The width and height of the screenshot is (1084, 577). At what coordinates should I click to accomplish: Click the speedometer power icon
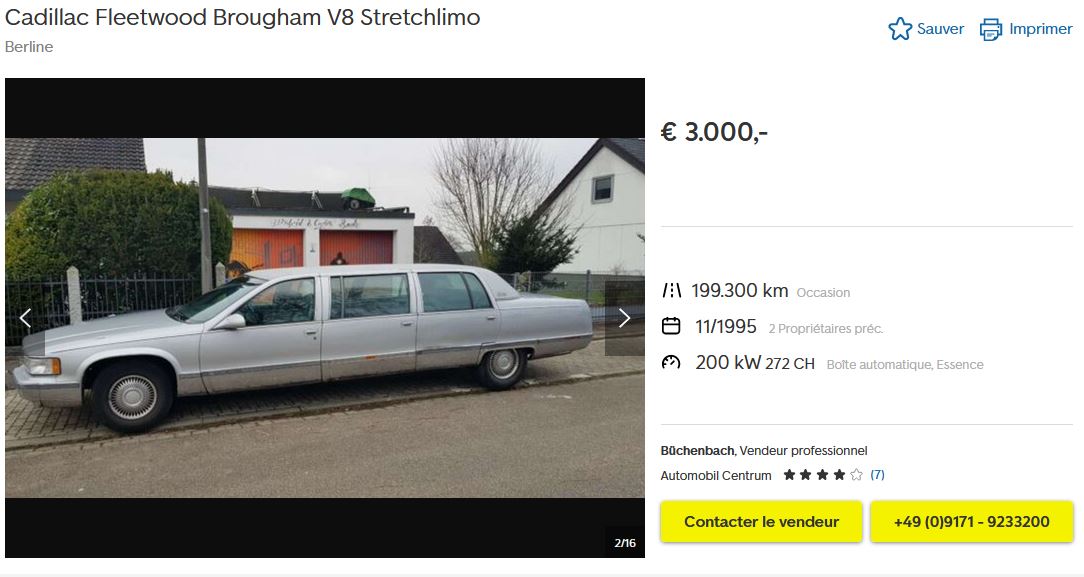point(671,363)
